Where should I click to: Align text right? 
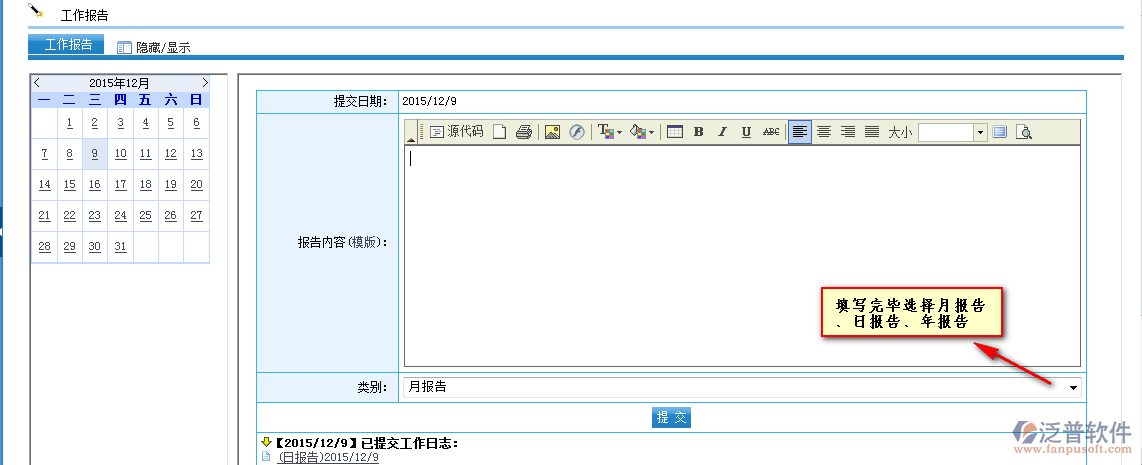click(848, 132)
